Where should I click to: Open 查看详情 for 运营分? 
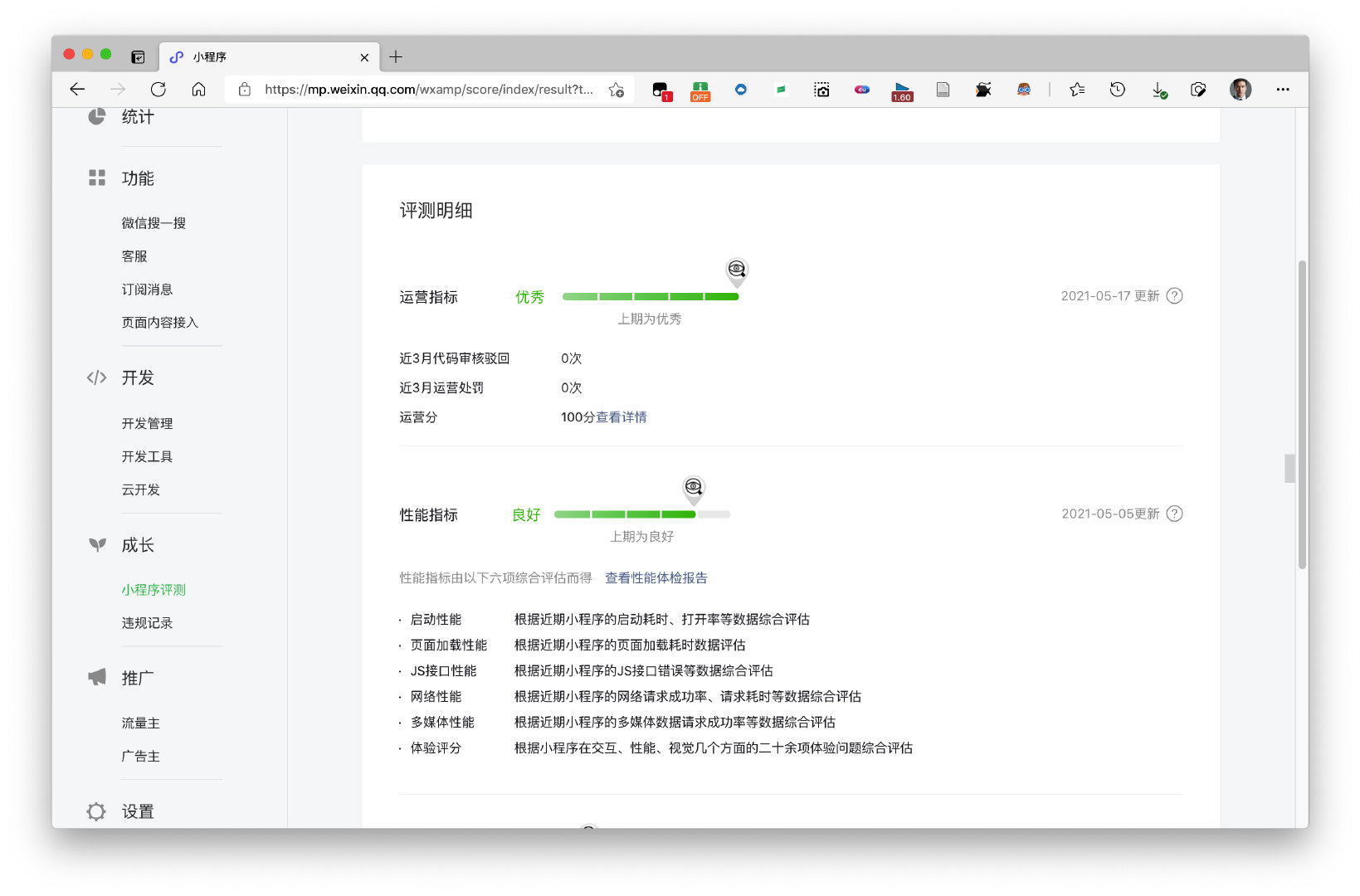(621, 417)
